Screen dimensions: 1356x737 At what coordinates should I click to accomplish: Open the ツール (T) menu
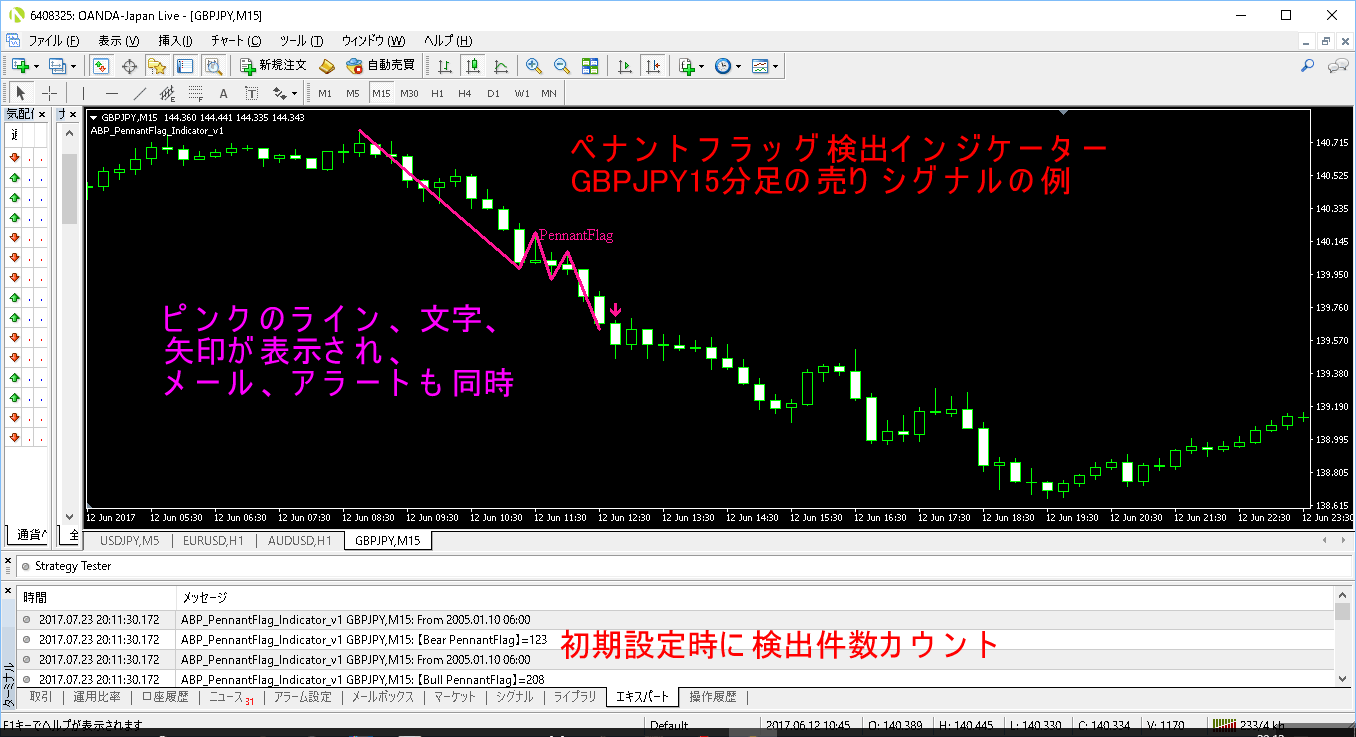301,41
